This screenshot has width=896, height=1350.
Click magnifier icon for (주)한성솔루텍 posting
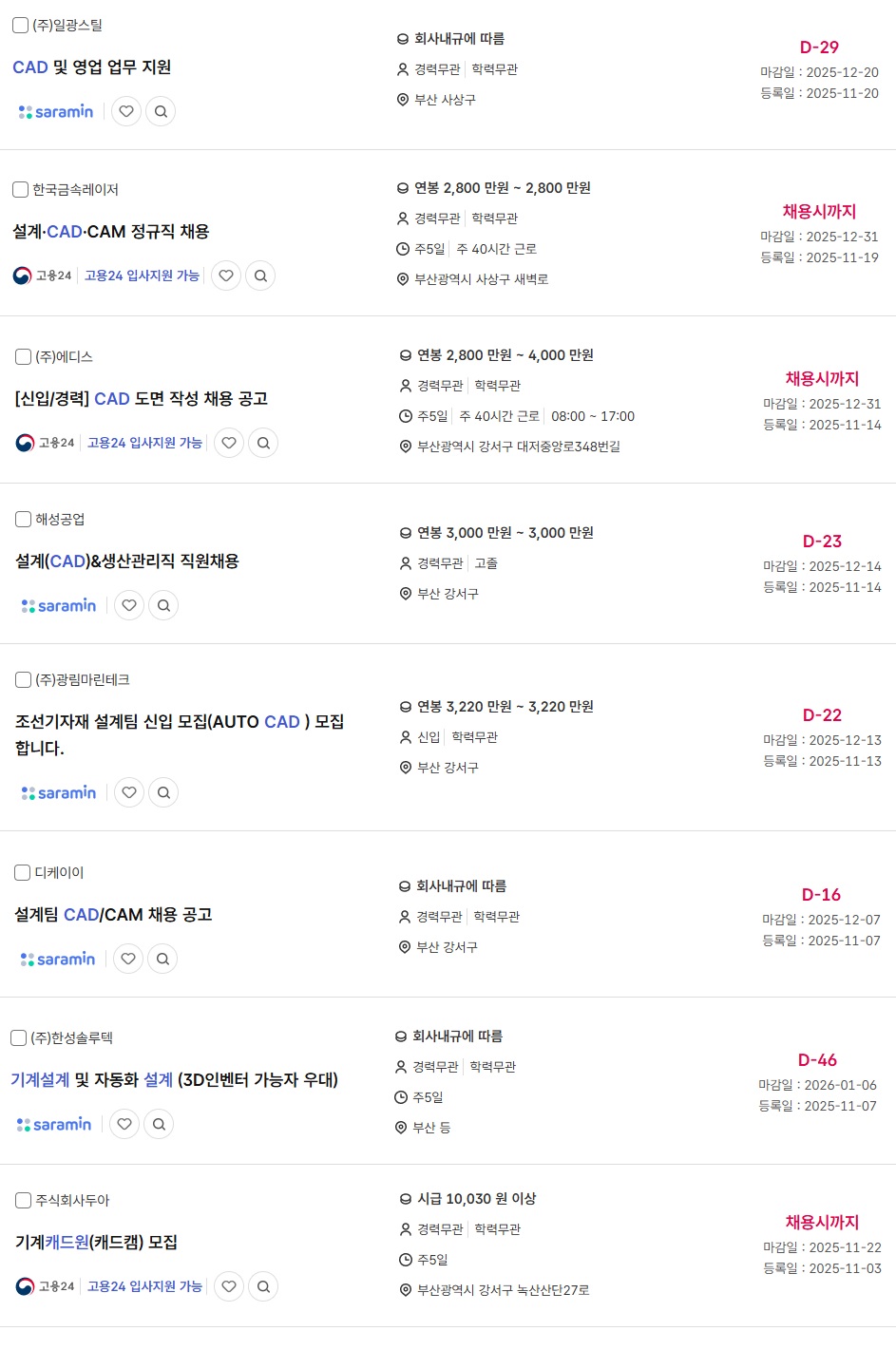159,1124
